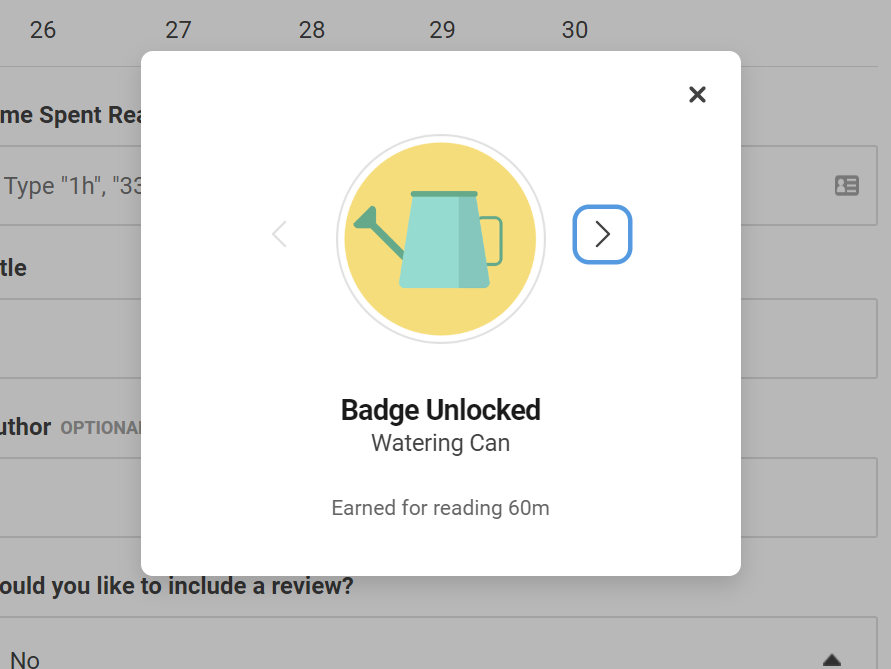Viewport: 891px width, 669px height.
Task: Click the Badge Unlocked heading
Action: pos(440,410)
